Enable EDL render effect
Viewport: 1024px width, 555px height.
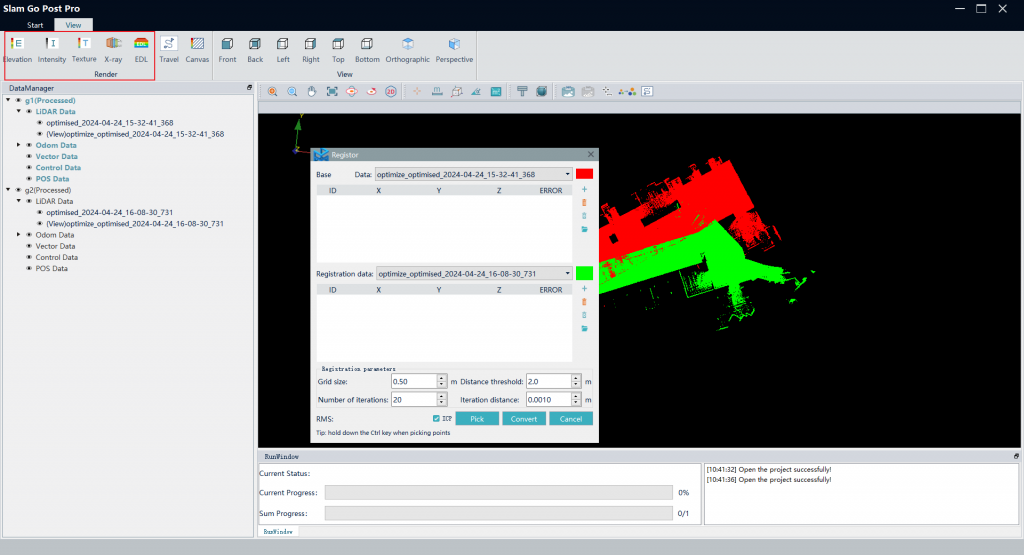click(x=141, y=49)
